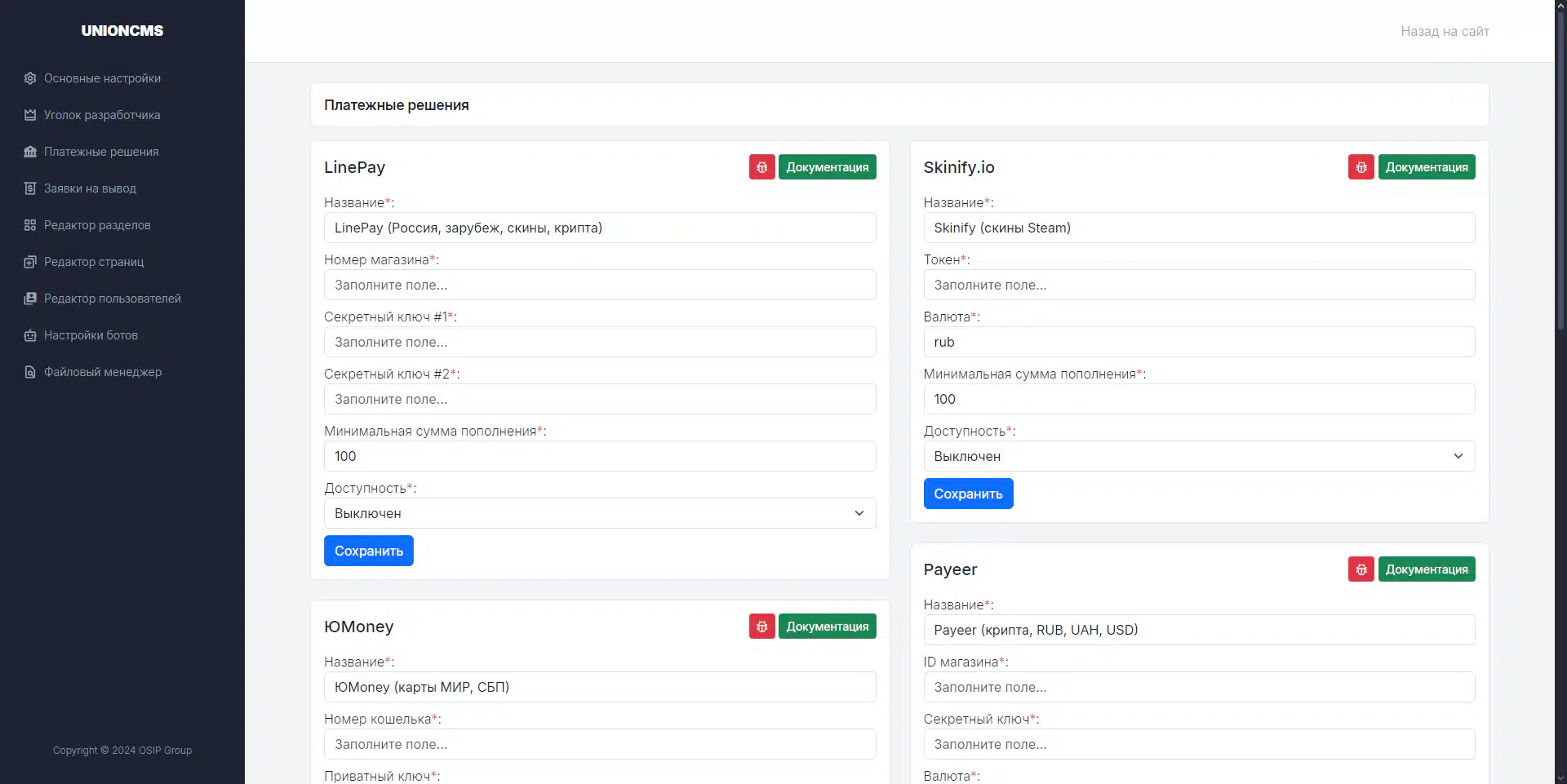The width and height of the screenshot is (1567, 784).
Task: Click Copyright © 2024 OSIP Group text
Action: [x=122, y=751]
